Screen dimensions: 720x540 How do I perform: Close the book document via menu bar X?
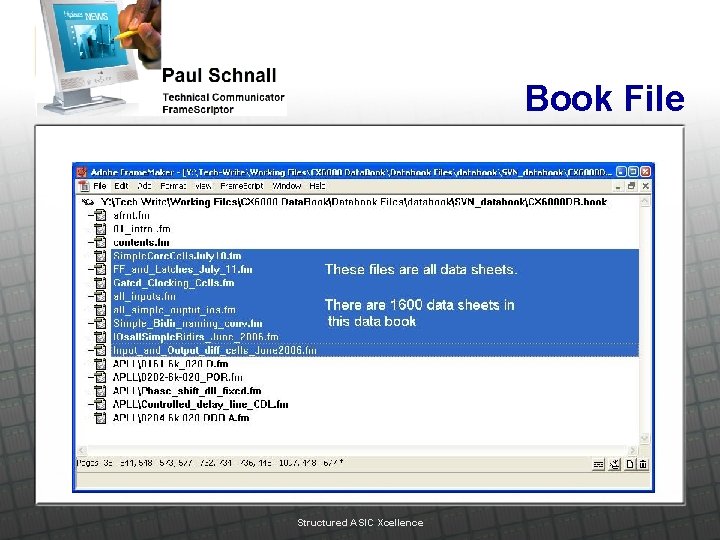coord(645,186)
